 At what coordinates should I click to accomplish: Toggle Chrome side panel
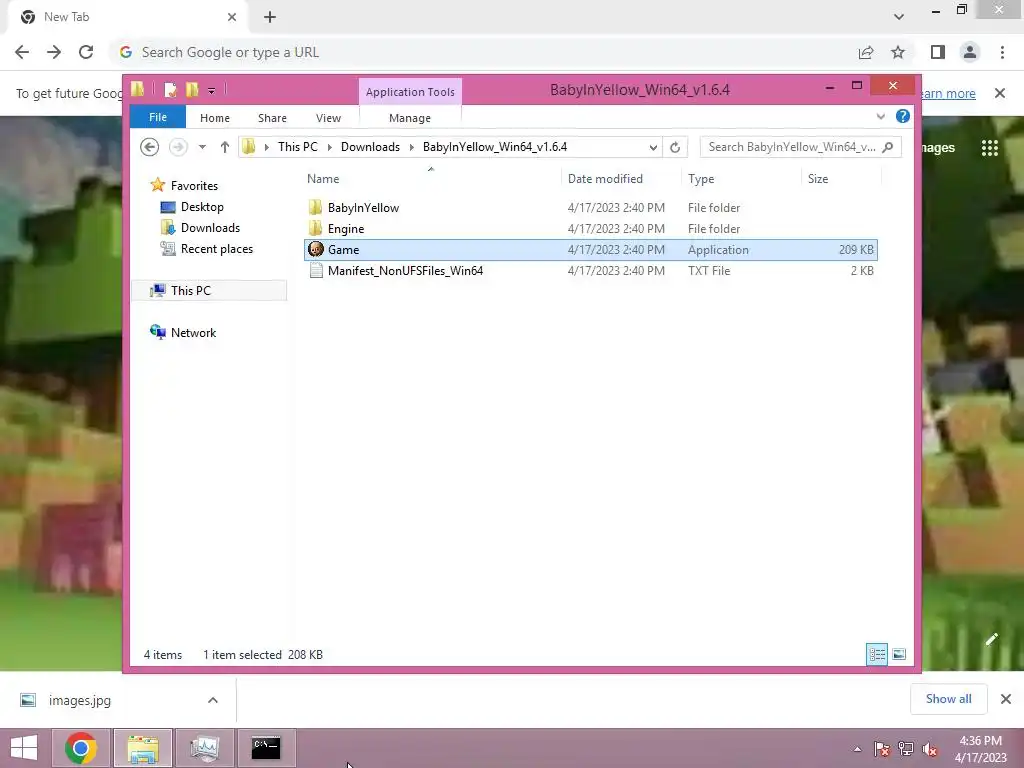pyautogui.click(x=938, y=52)
